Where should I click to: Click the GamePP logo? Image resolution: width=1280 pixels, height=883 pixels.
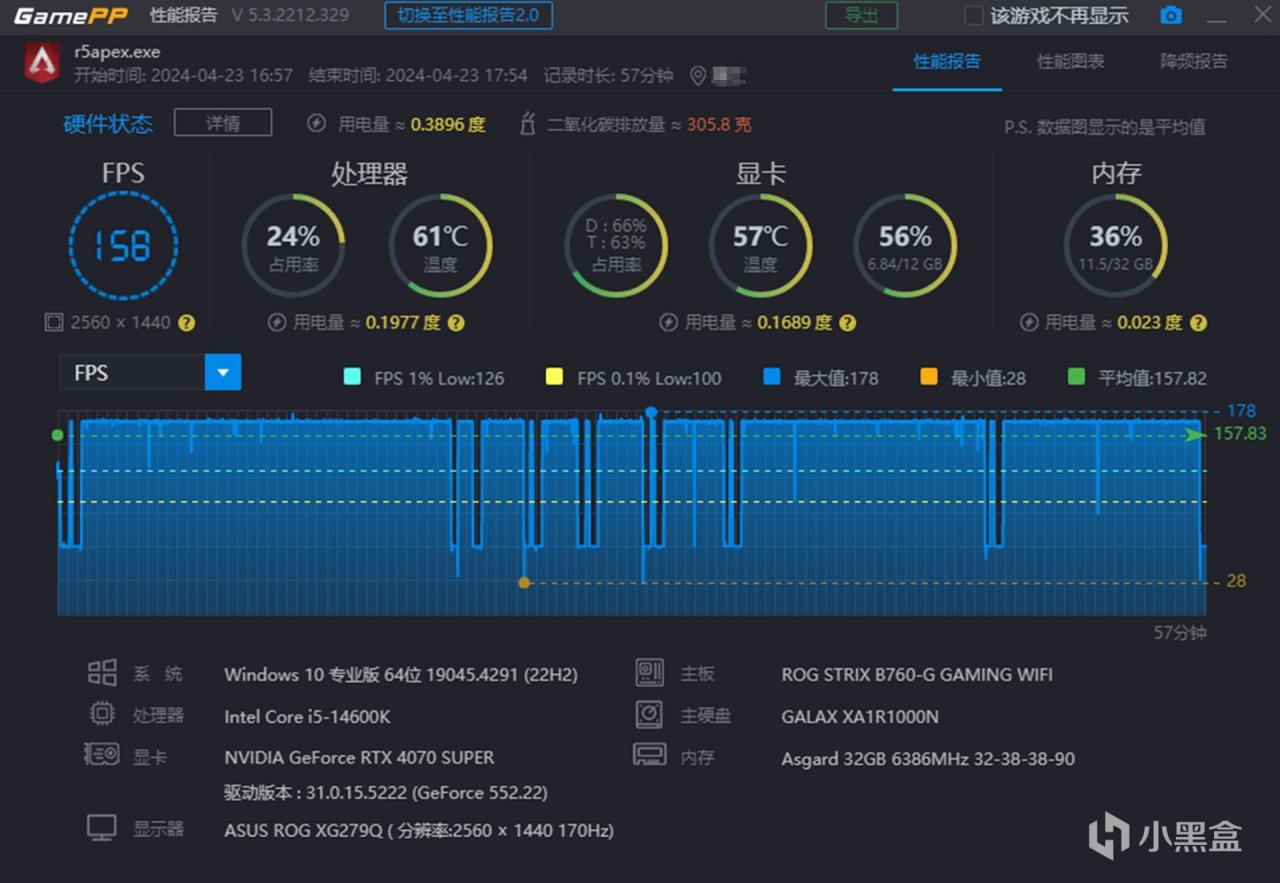coord(70,16)
